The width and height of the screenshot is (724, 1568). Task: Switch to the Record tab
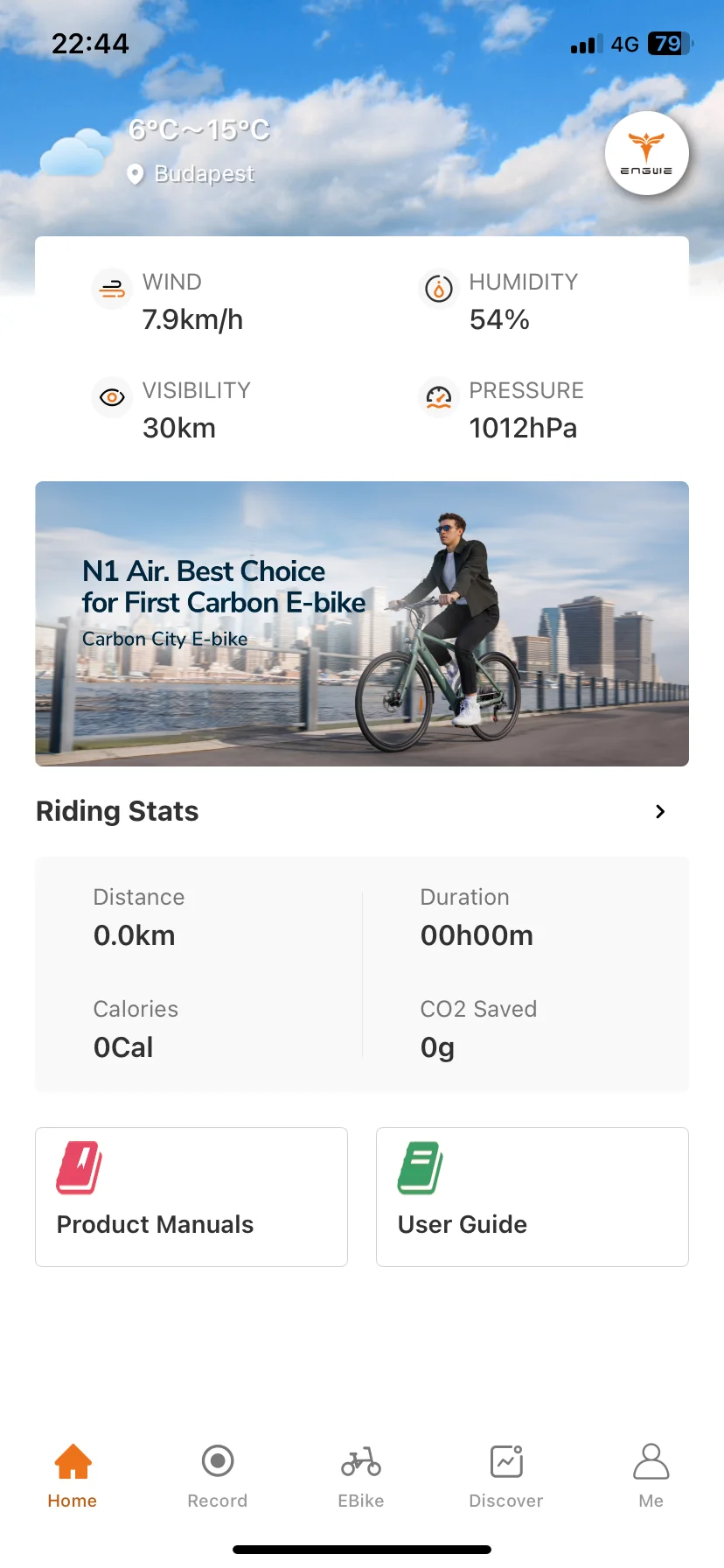click(x=218, y=1475)
